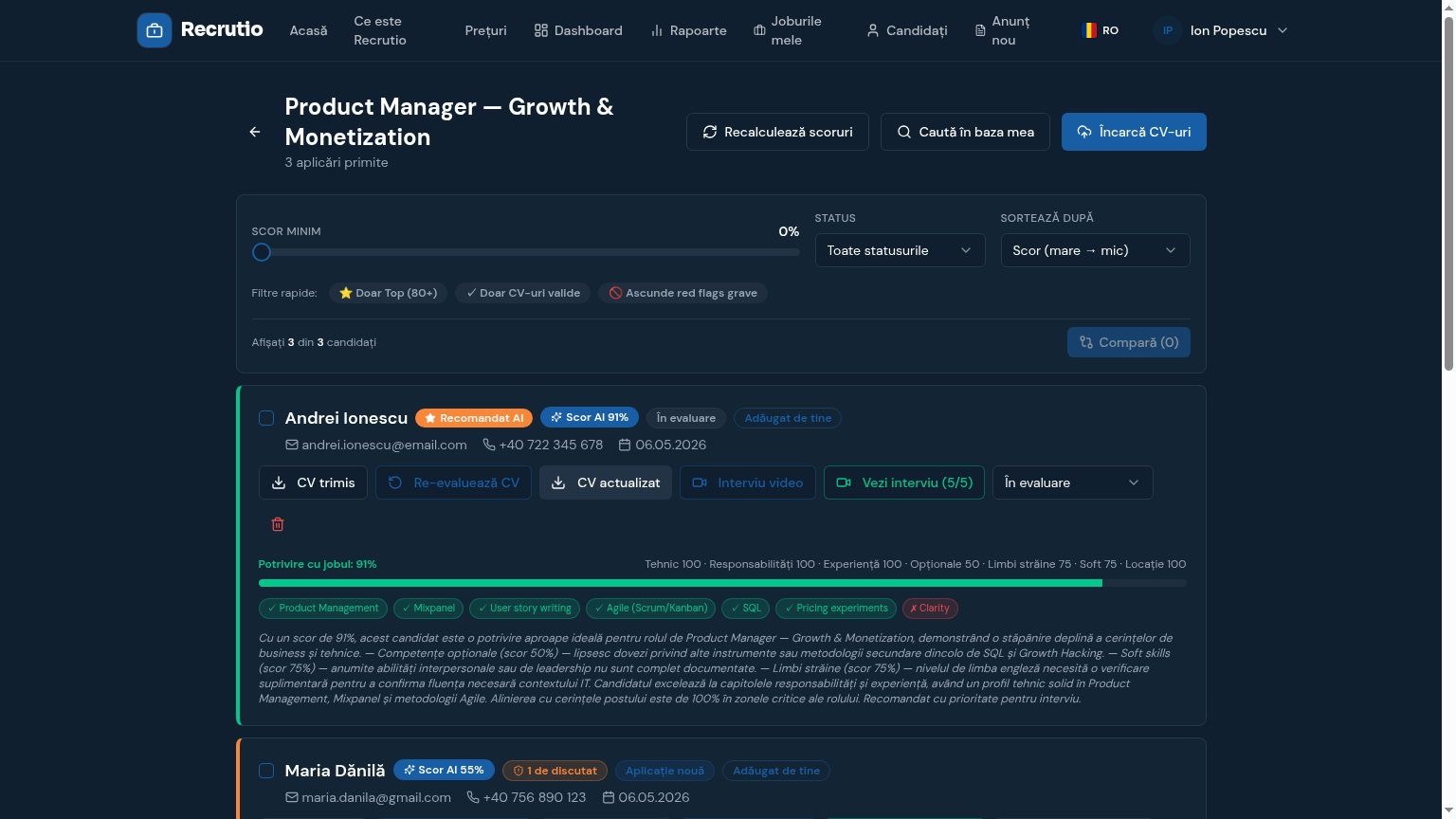Screen dimensions: 1456x819
Task: Click 'Încarcă CV-uri' upload button
Action: pos(1134,132)
